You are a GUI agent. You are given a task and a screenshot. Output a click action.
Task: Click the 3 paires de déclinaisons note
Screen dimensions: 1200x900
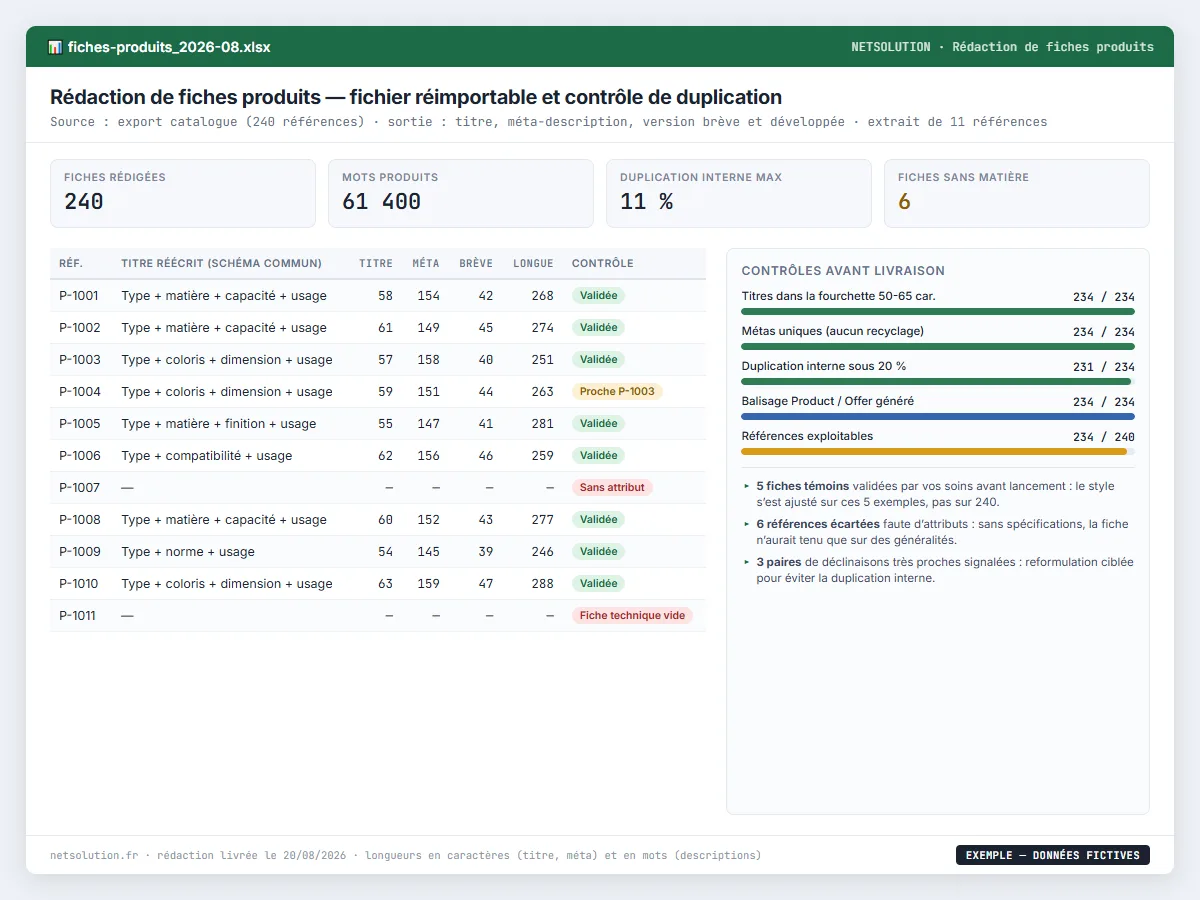[x=938, y=570]
